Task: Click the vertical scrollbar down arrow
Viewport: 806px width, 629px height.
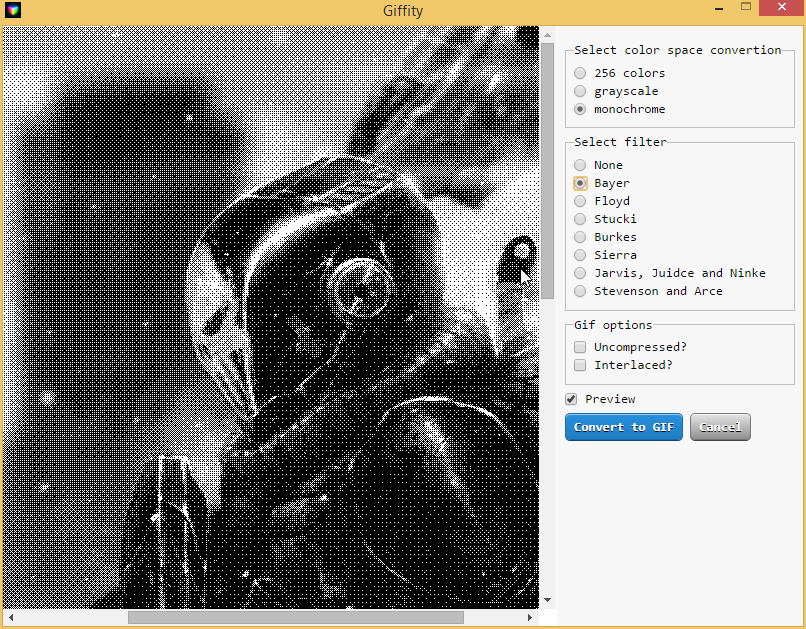Action: pos(547,600)
